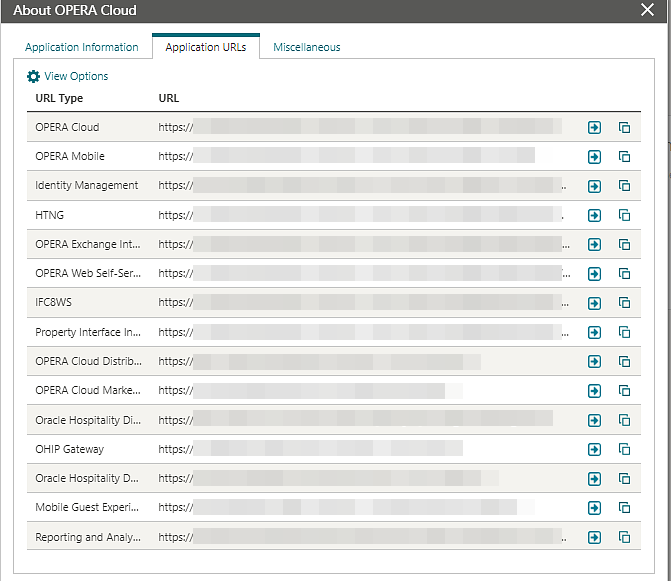Viewport: 671px width, 581px height.
Task: Launch the Mobile Guest Experi... URL
Action: point(594,508)
